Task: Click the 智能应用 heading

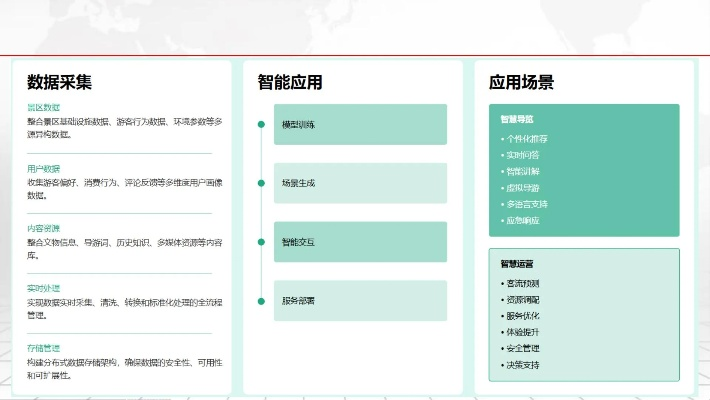Action: coord(290,82)
